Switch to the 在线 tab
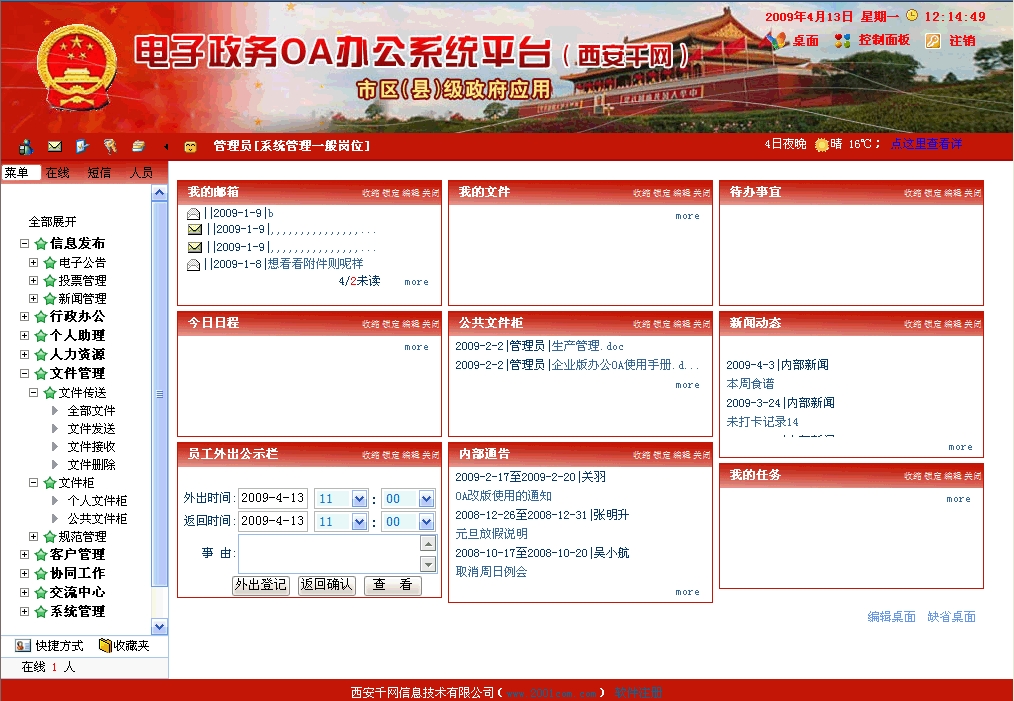 click(57, 173)
